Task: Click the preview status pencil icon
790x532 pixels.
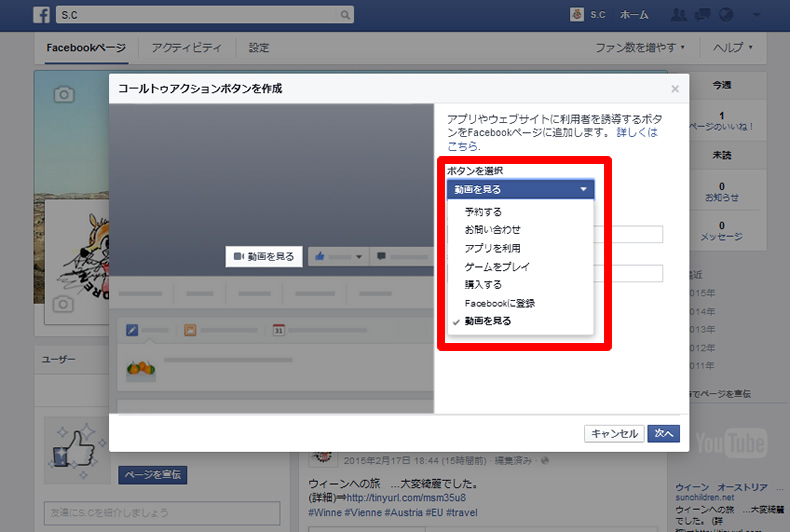Action: click(132, 330)
